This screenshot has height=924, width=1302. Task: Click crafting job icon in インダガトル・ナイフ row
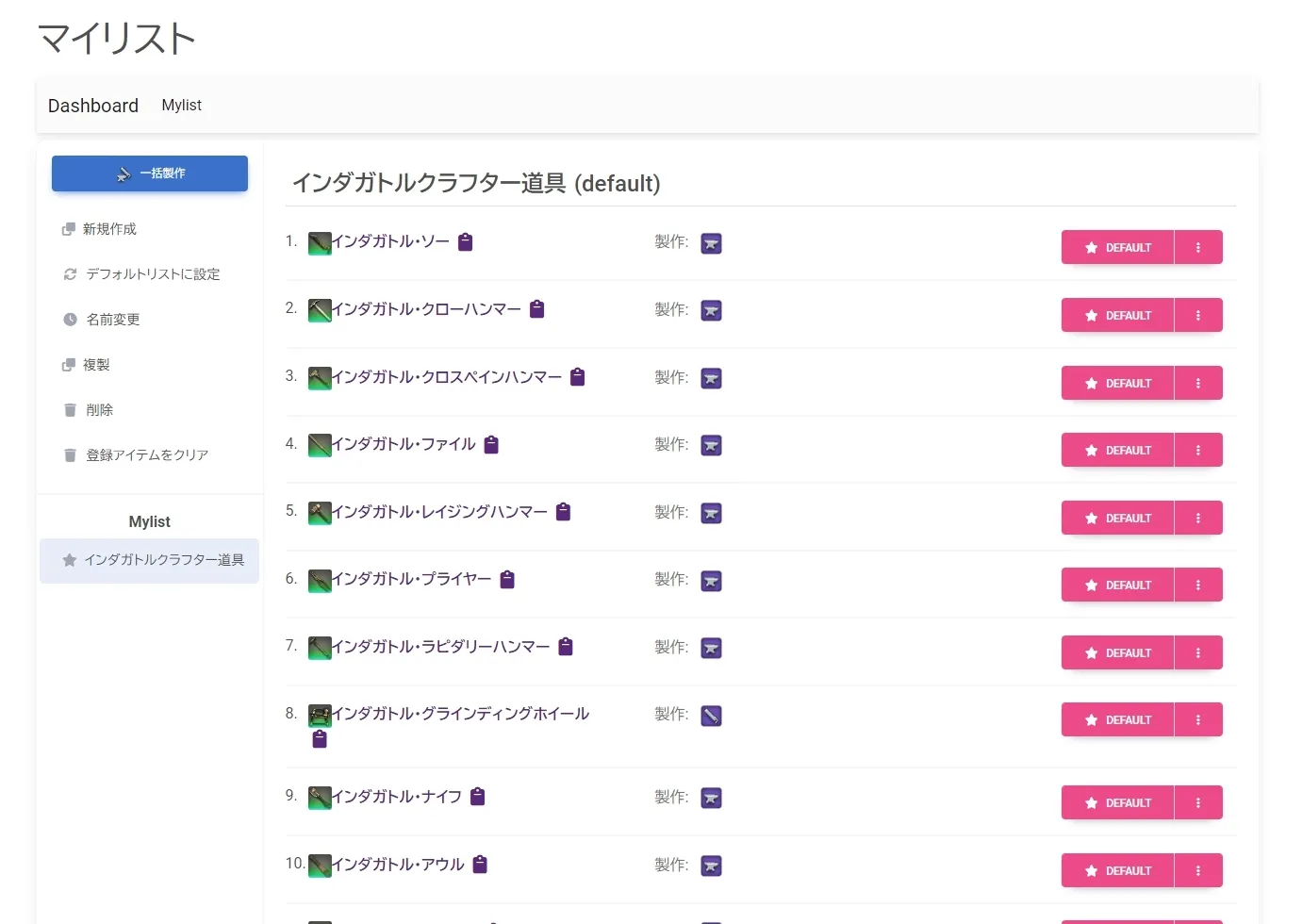click(x=712, y=799)
